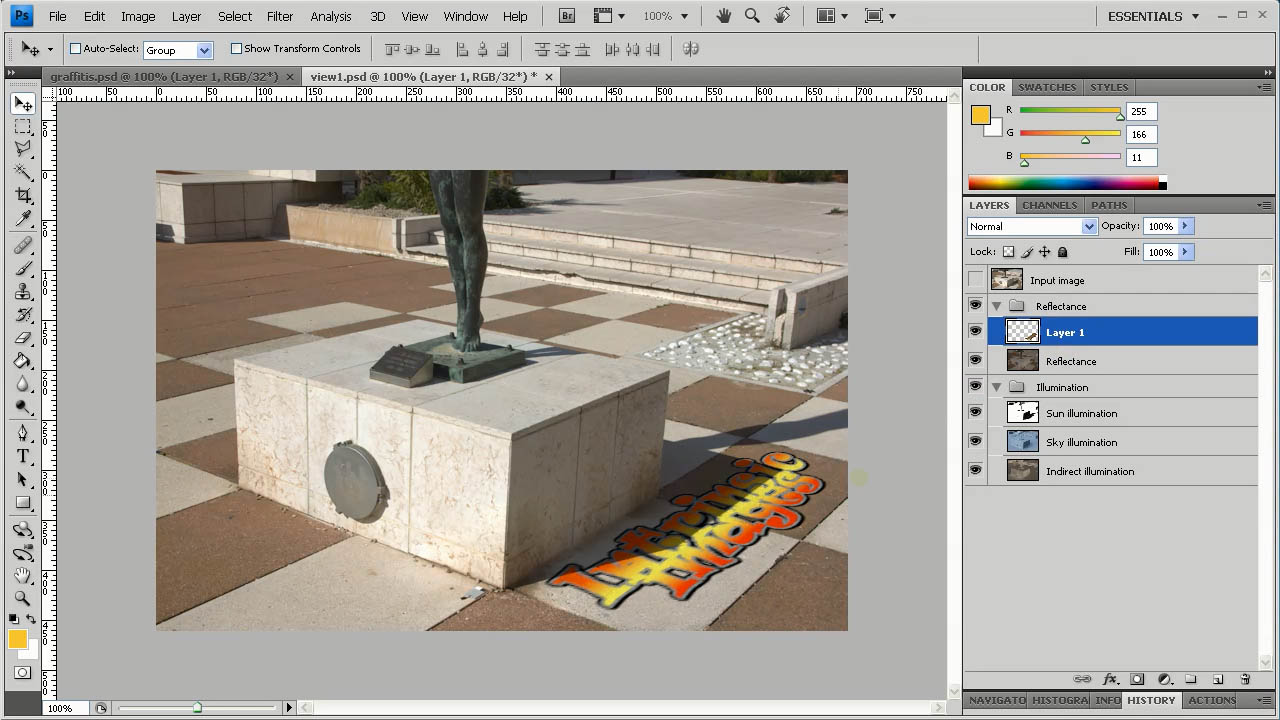Screen dimensions: 1280x720
Task: Select the Dodge tool
Action: [23, 407]
